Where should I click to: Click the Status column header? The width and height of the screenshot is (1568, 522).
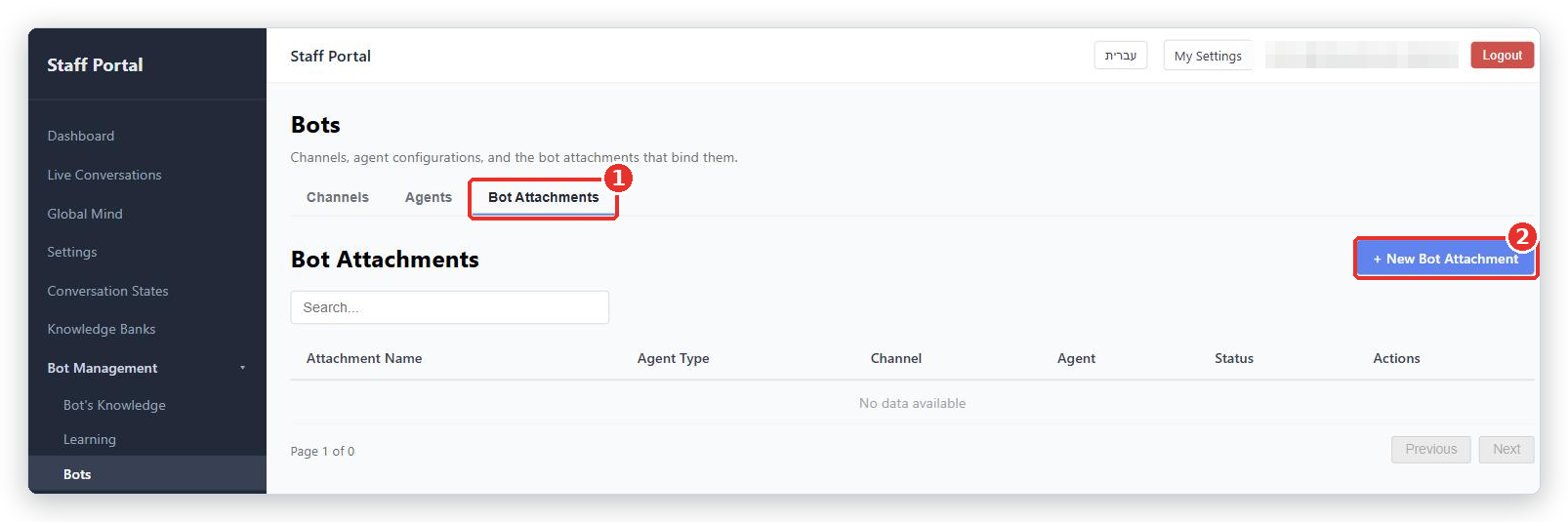click(1234, 358)
